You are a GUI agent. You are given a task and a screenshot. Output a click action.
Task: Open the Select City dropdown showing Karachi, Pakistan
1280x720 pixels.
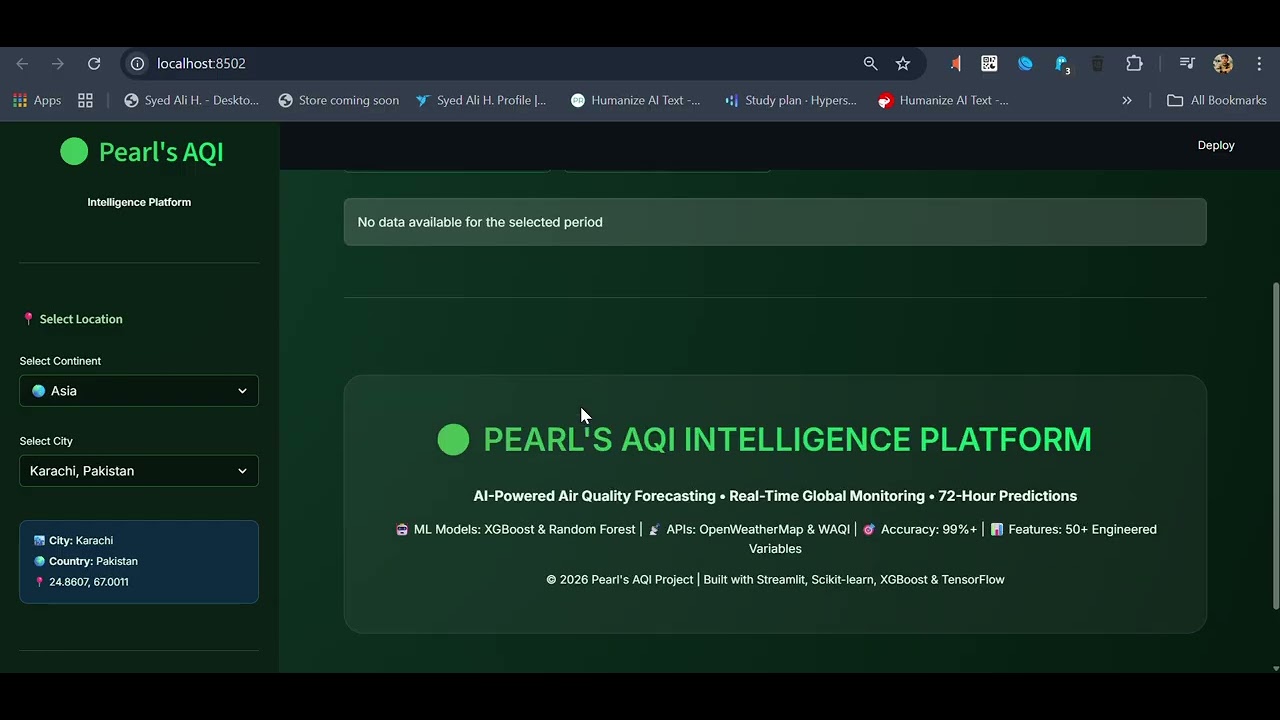pos(139,471)
